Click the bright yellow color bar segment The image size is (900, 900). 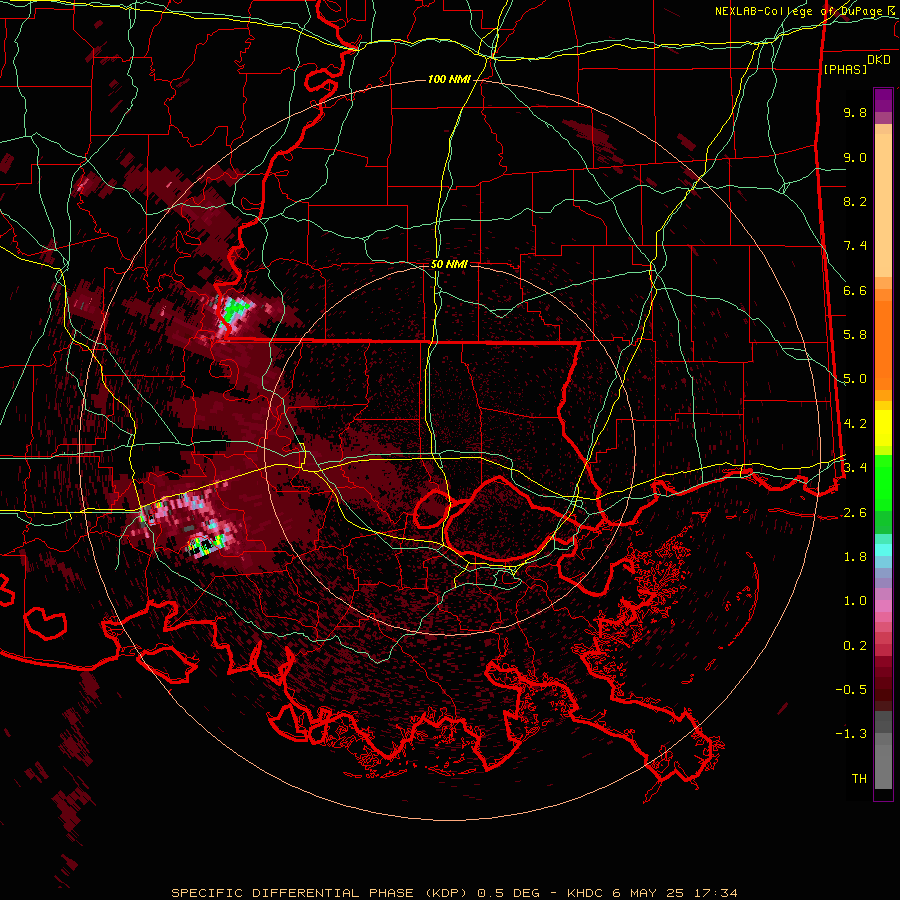pyautogui.click(x=883, y=428)
